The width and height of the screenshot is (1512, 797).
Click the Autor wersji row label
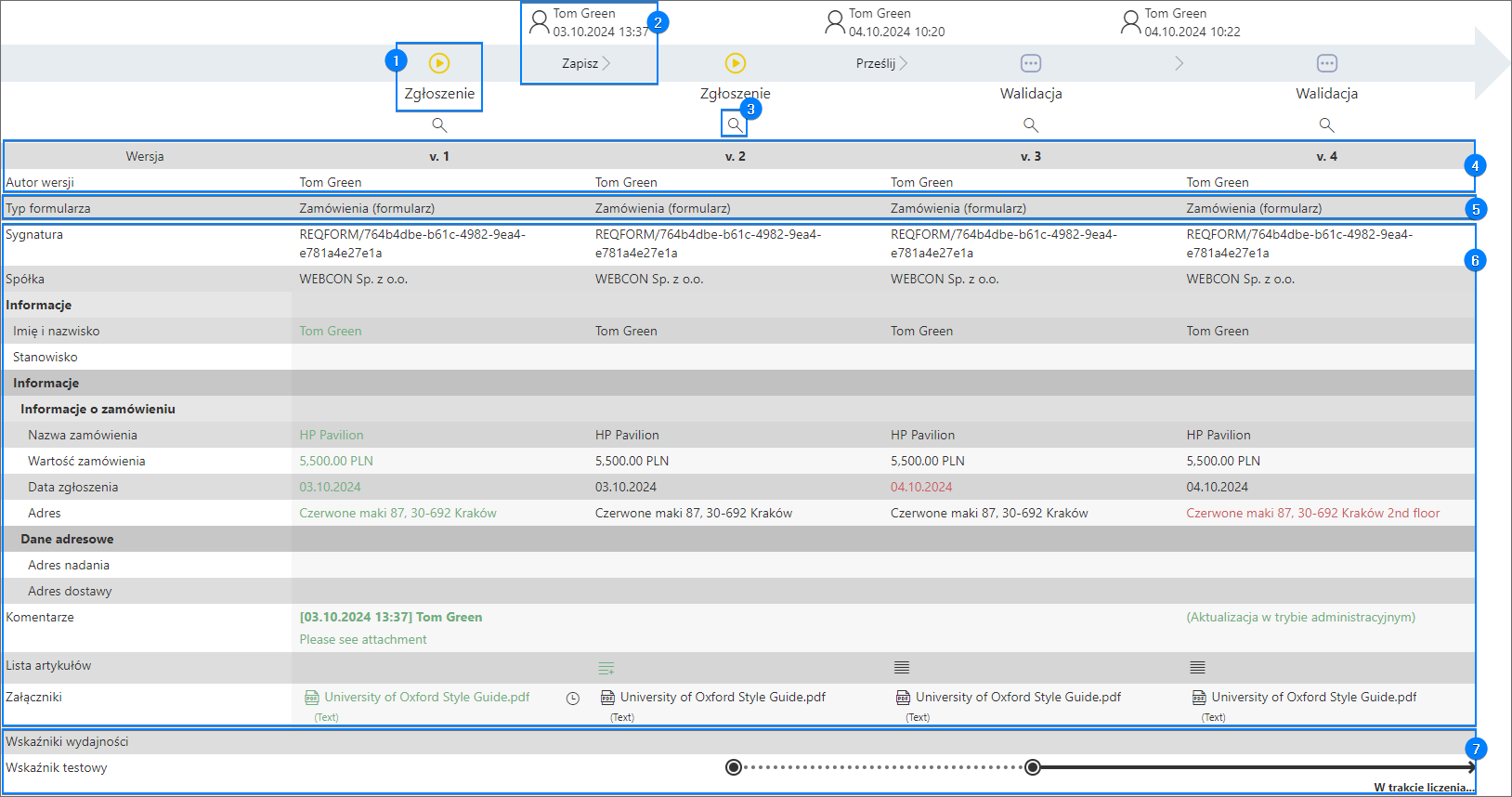tap(40, 182)
